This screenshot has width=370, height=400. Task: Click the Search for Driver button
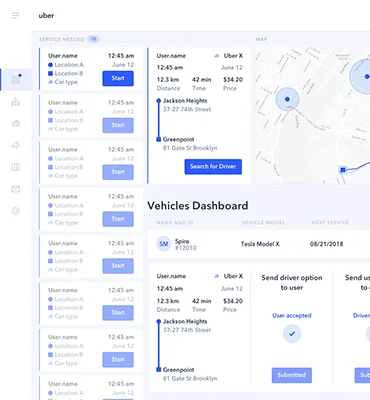pos(213,166)
